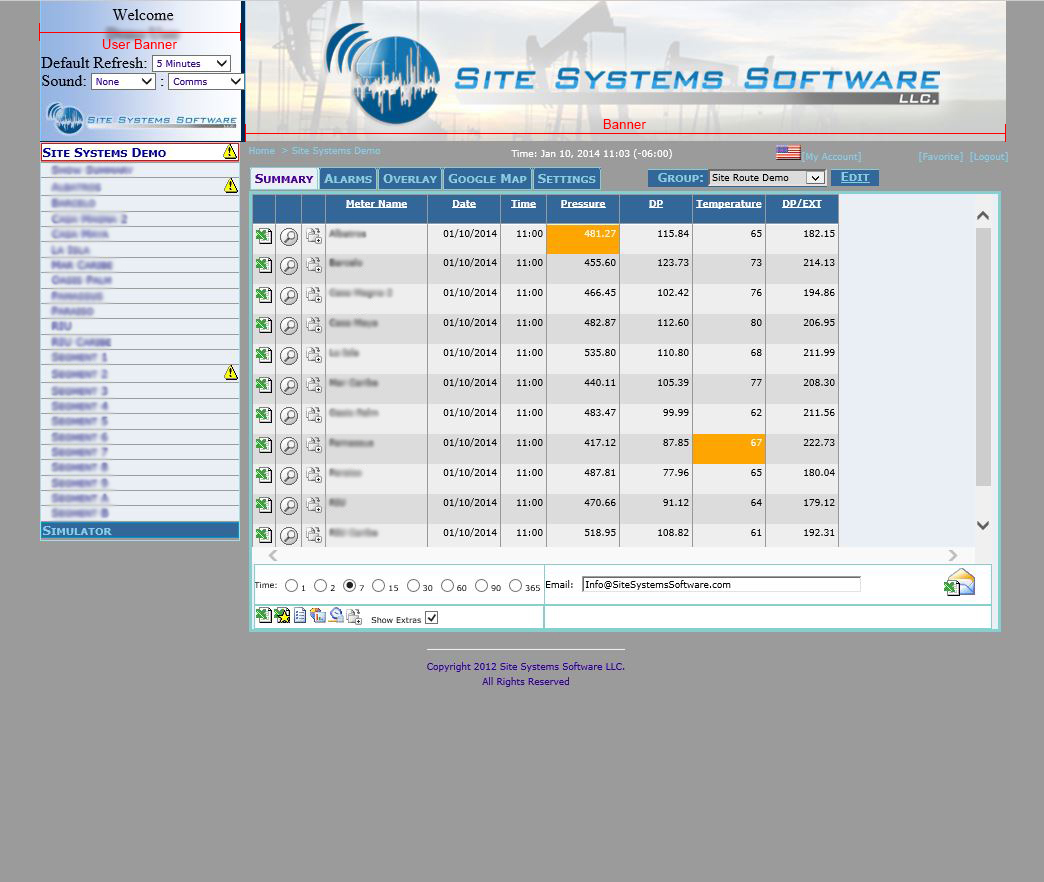Image resolution: width=1044 pixels, height=882 pixels.
Task: Click the Excel star icon in bottom toolbar
Action: (282, 616)
